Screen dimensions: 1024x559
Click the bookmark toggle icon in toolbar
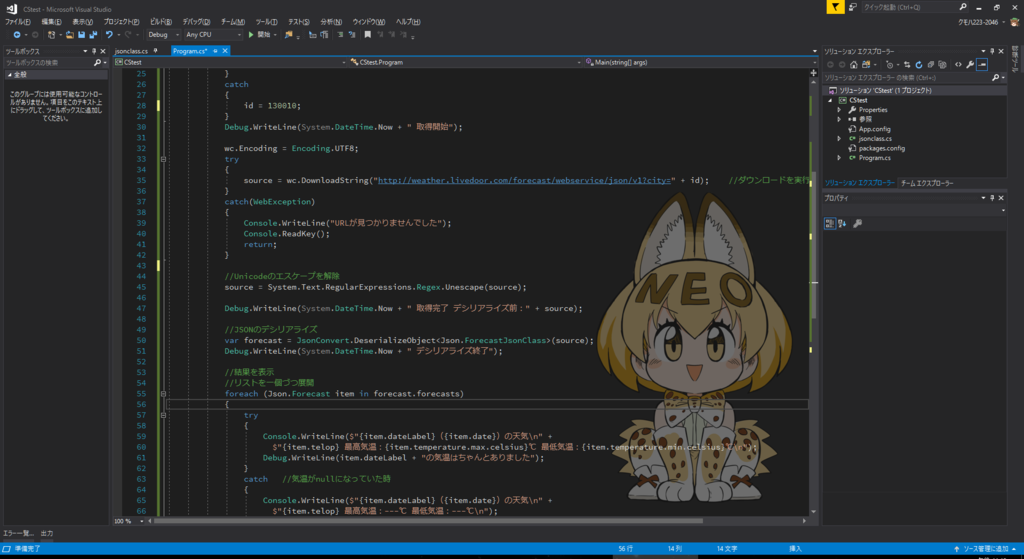(368, 35)
